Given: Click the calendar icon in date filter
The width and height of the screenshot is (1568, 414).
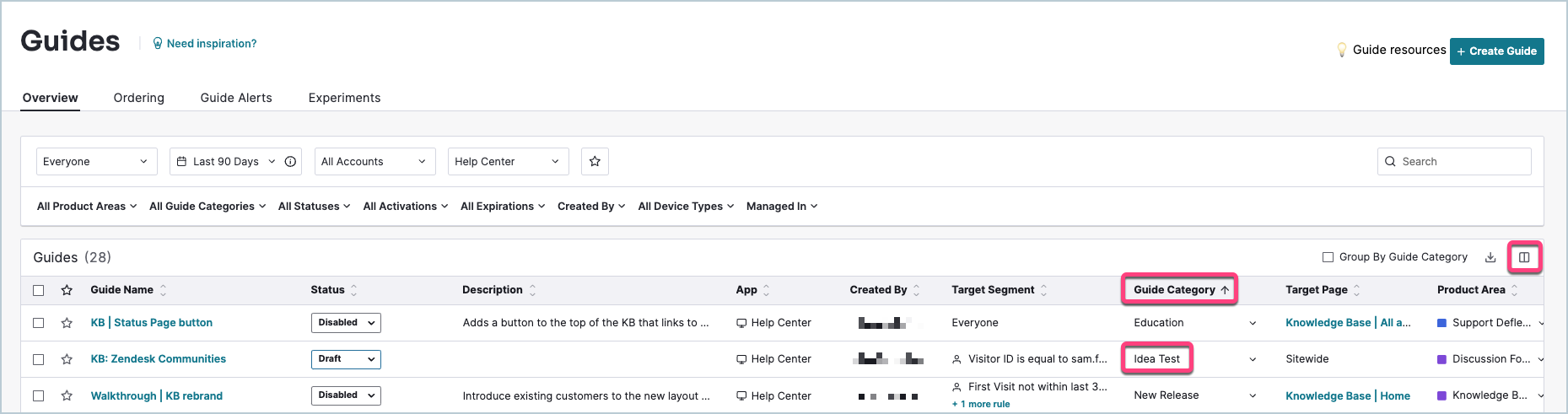Looking at the screenshot, I should click(x=182, y=162).
